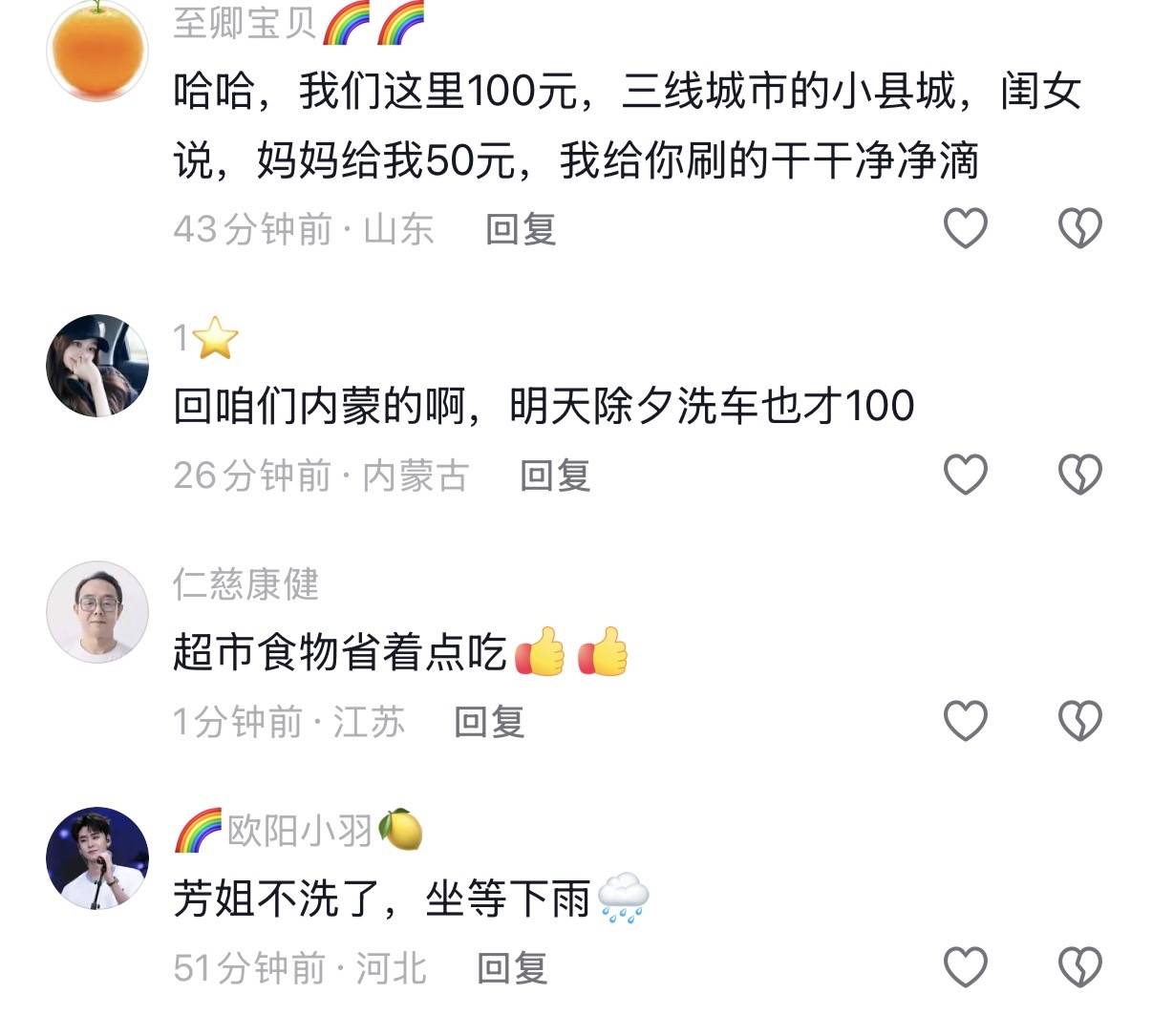This screenshot has width=1152, height=1036.
Task: Reply to the 51分钟前 河北 comment
Action: pos(512,968)
